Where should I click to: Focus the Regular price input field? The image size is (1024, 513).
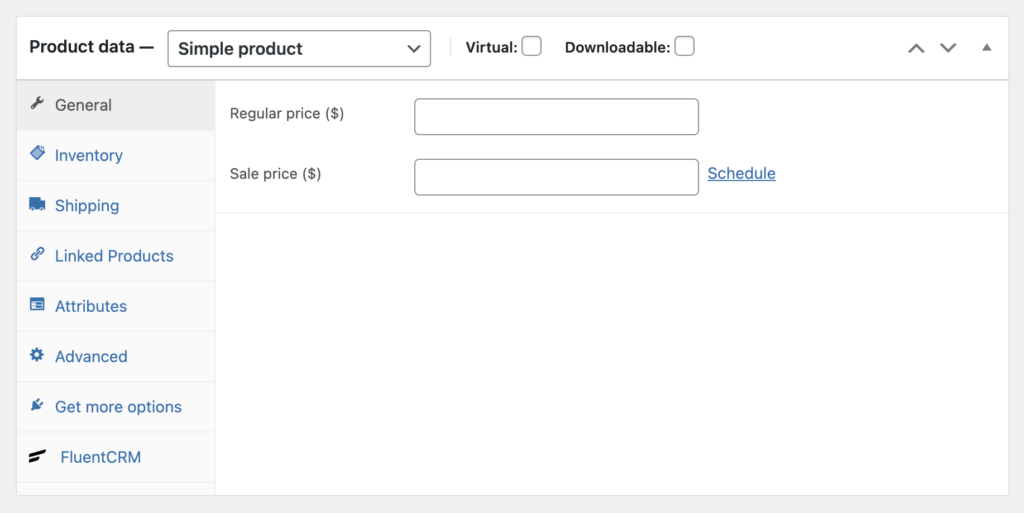(x=556, y=116)
